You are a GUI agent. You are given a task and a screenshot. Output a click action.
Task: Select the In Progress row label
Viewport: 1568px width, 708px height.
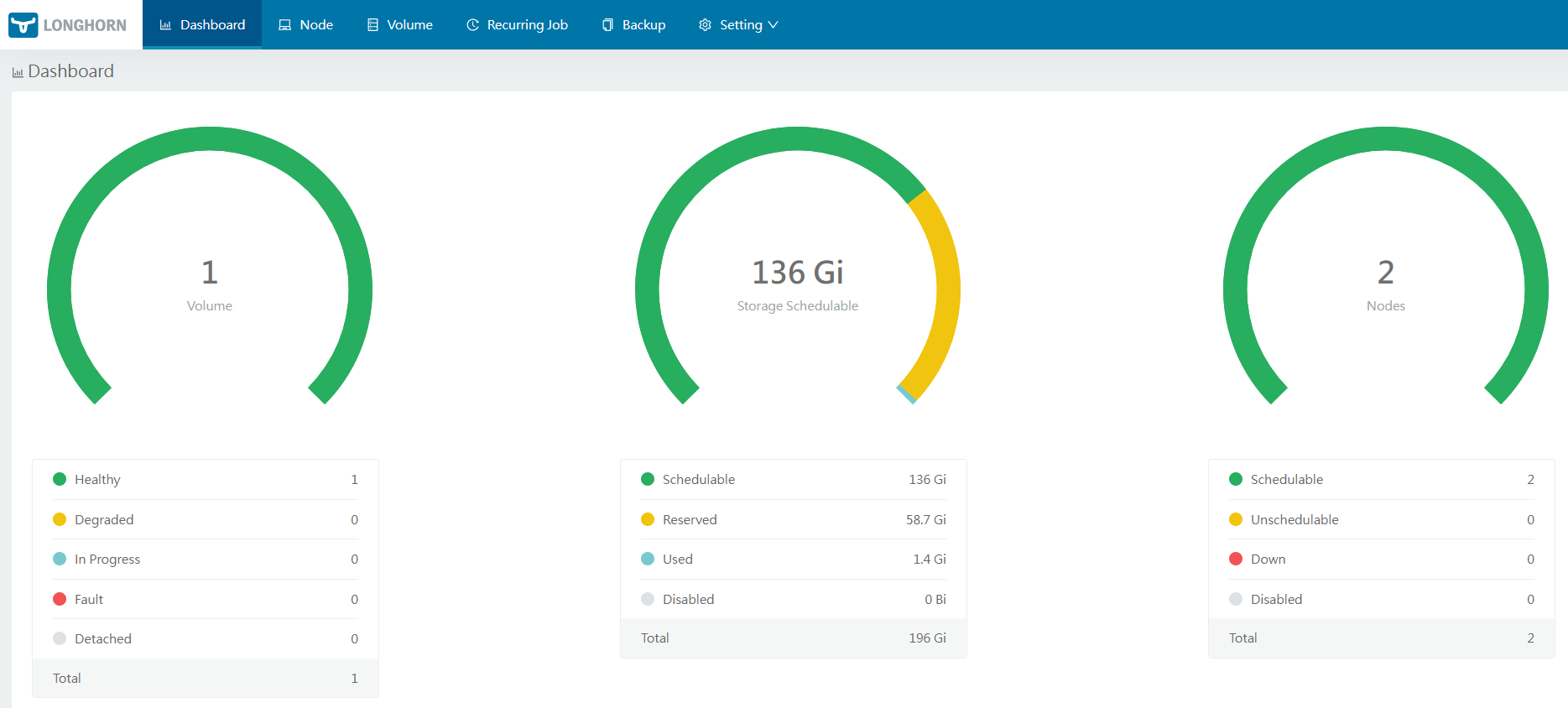click(107, 559)
